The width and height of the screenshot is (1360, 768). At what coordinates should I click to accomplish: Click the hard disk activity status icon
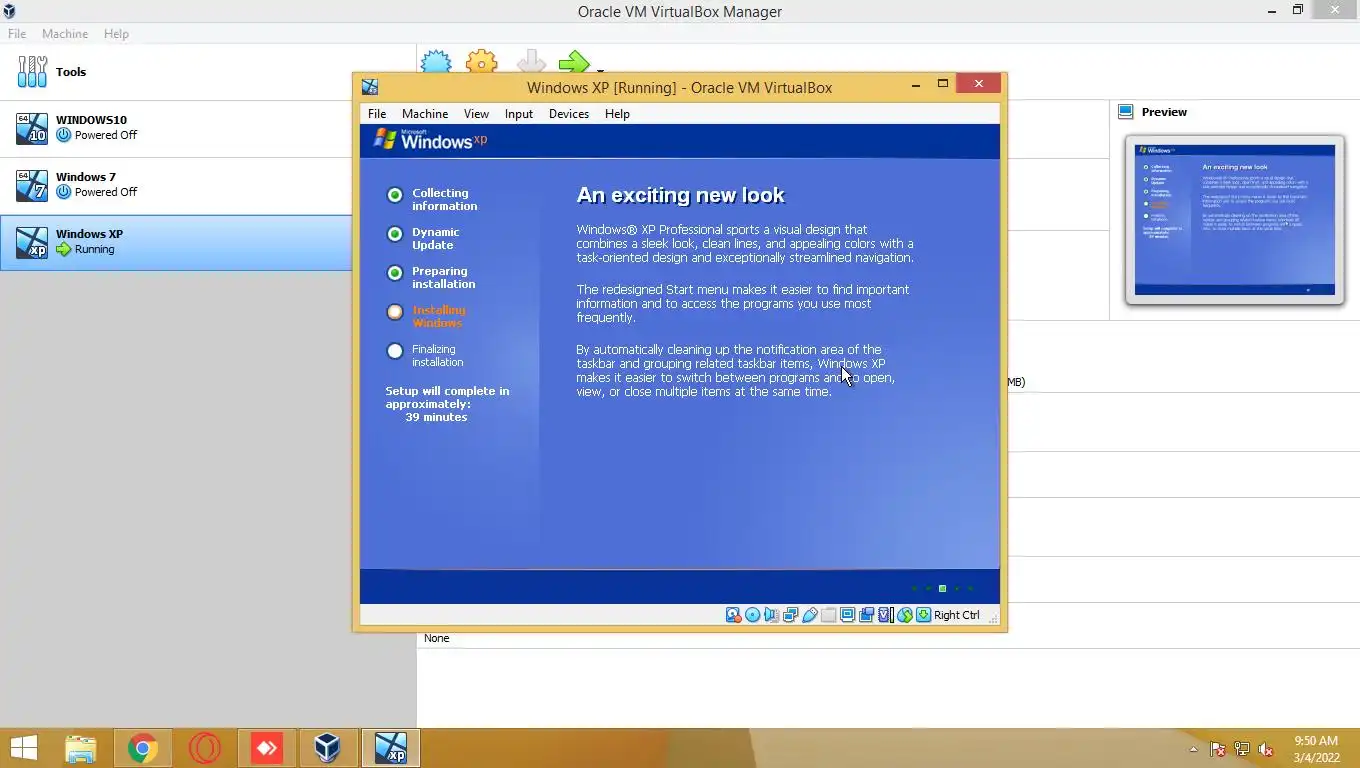pyautogui.click(x=733, y=615)
